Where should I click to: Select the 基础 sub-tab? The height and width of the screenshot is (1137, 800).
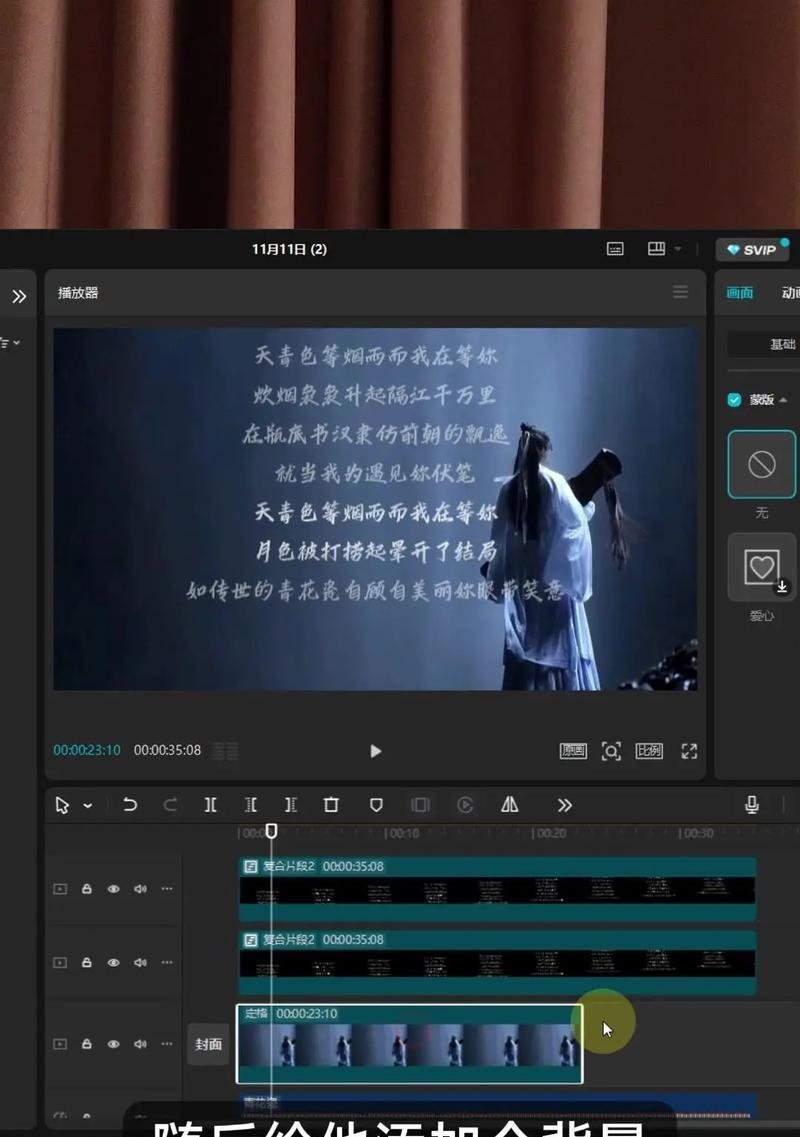pos(782,344)
